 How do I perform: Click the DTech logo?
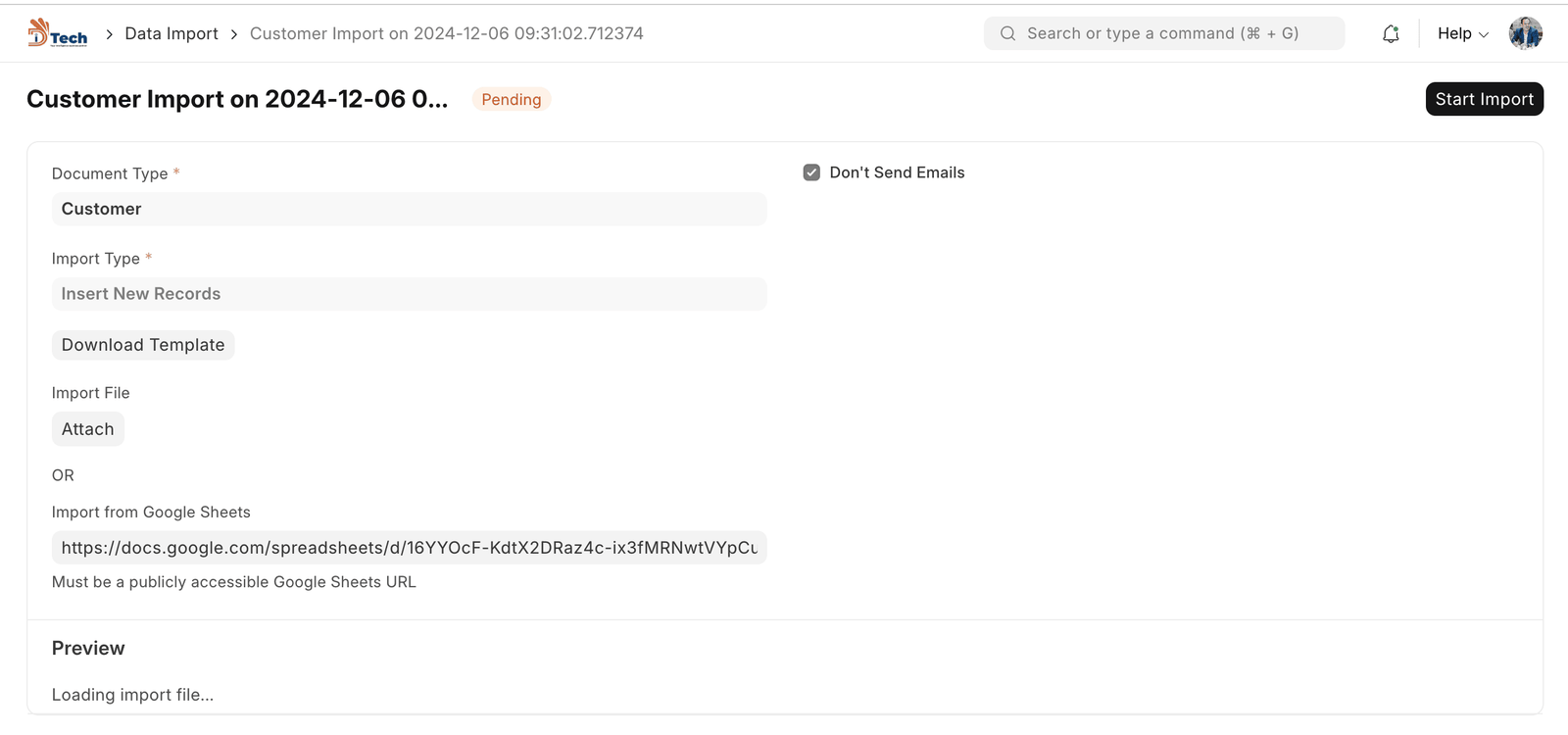[57, 33]
